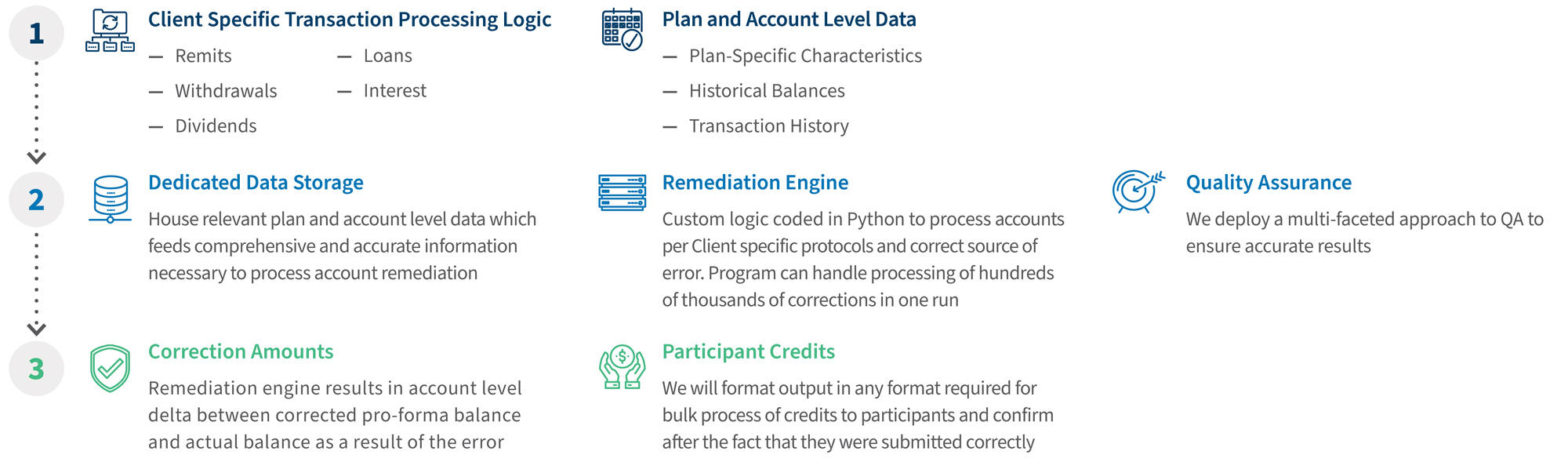The width and height of the screenshot is (1568, 462).
Task: Click the green step 3 circle
Action: tap(36, 369)
